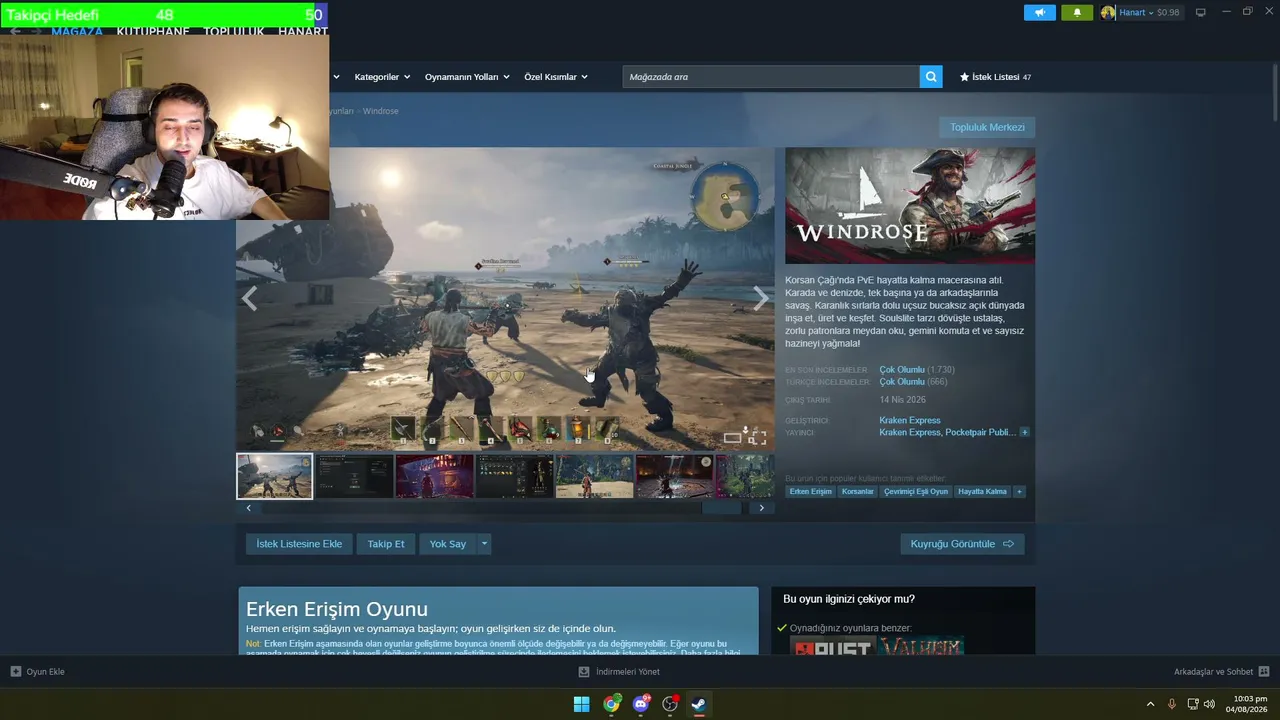Select the Korsanlar tag

coord(858,492)
